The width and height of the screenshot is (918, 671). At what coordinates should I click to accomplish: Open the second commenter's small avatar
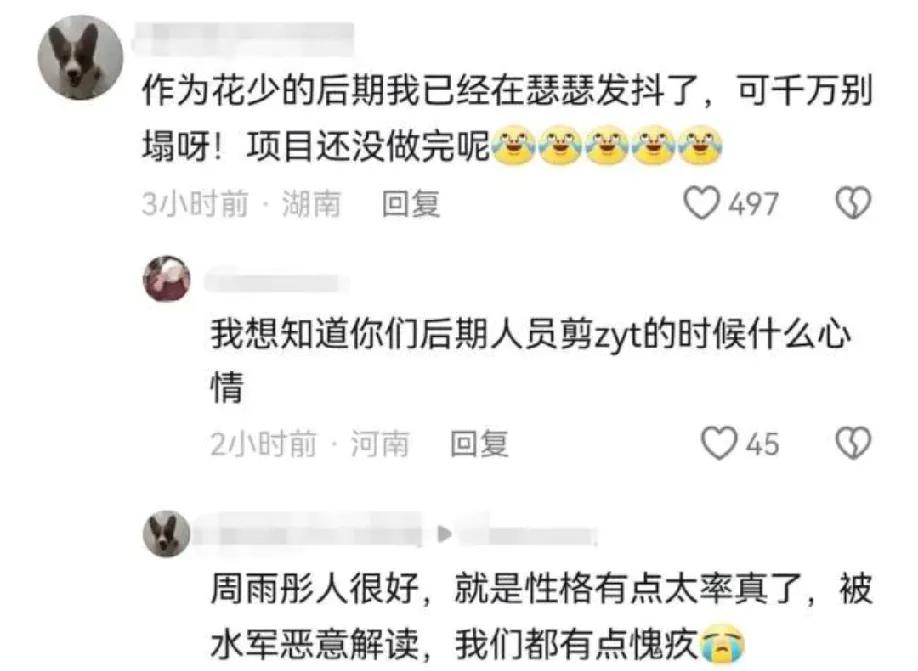tap(167, 279)
